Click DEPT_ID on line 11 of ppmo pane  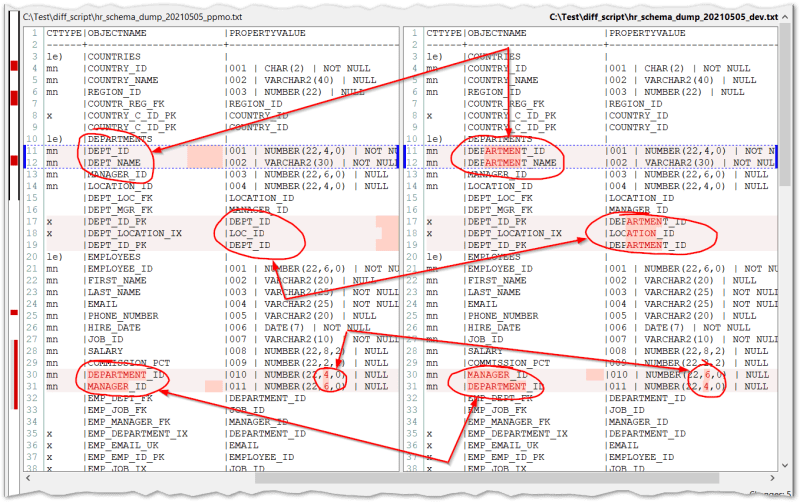tap(108, 151)
